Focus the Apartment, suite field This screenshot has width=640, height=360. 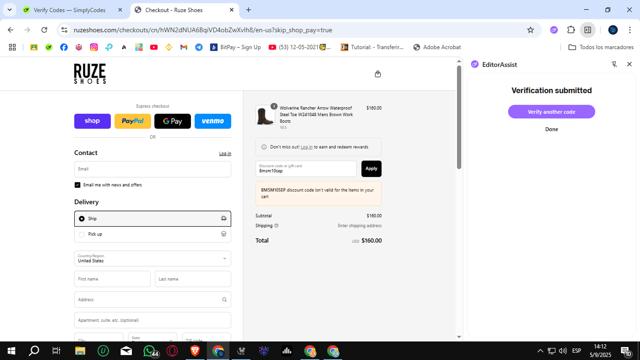coord(153,320)
